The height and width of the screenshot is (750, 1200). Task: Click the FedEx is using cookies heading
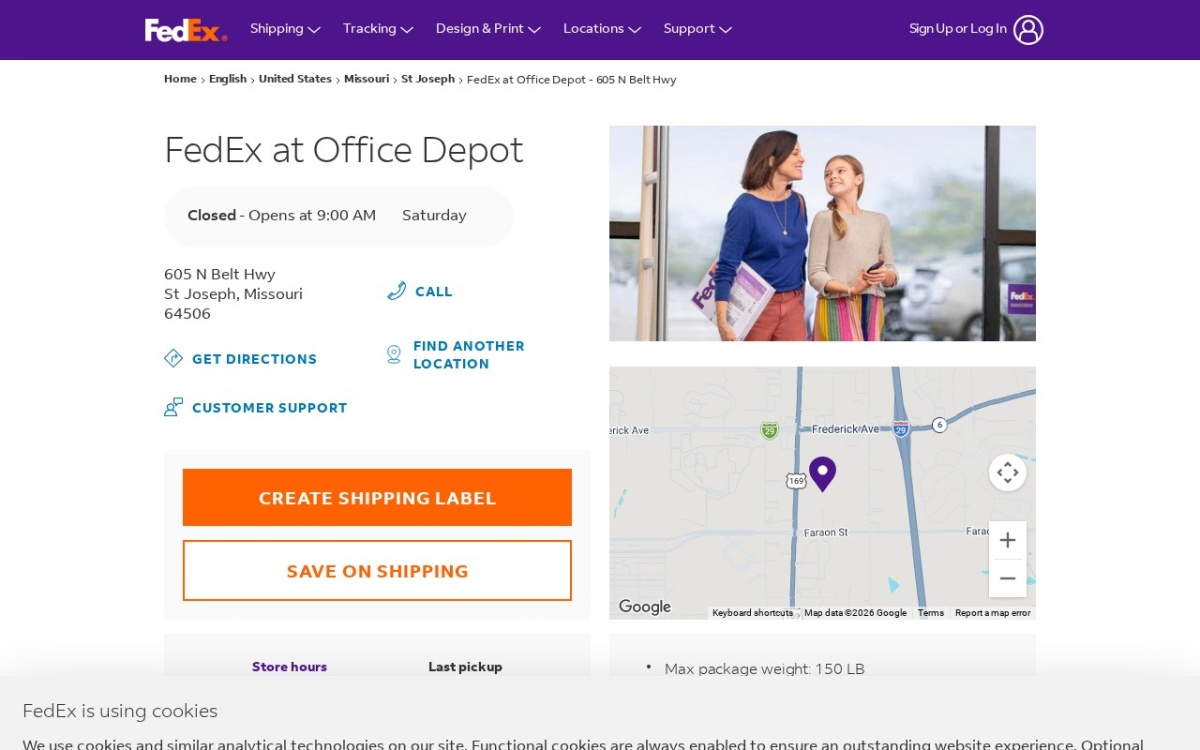(120, 711)
